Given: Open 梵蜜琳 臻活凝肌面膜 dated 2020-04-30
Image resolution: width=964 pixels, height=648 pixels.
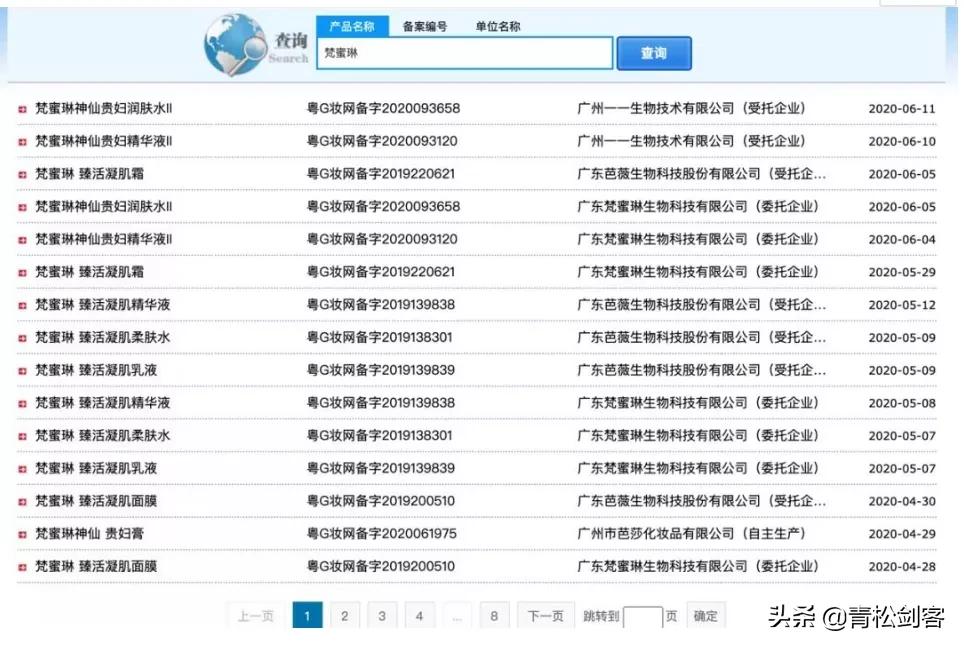Looking at the screenshot, I should point(96,500).
